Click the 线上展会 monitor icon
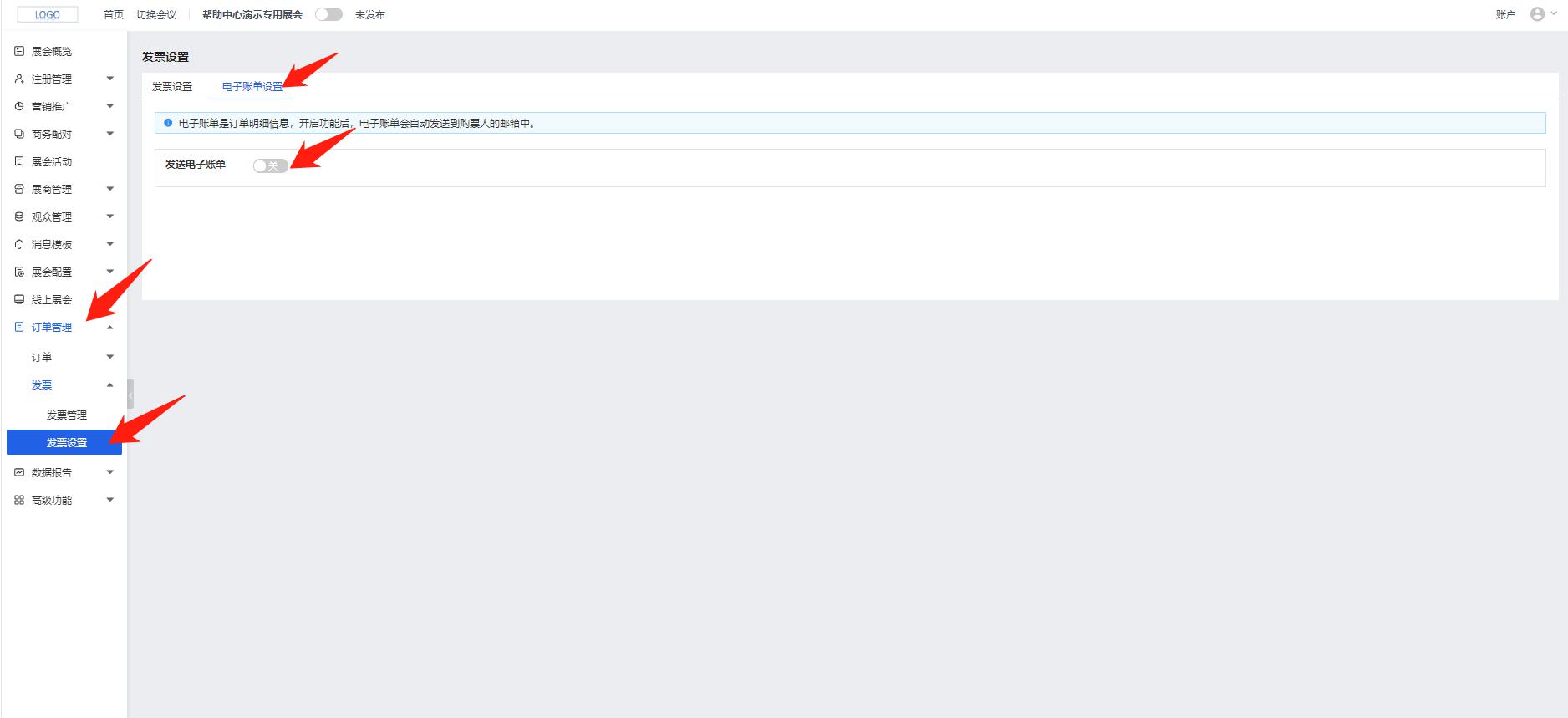1568x718 pixels. [x=19, y=300]
